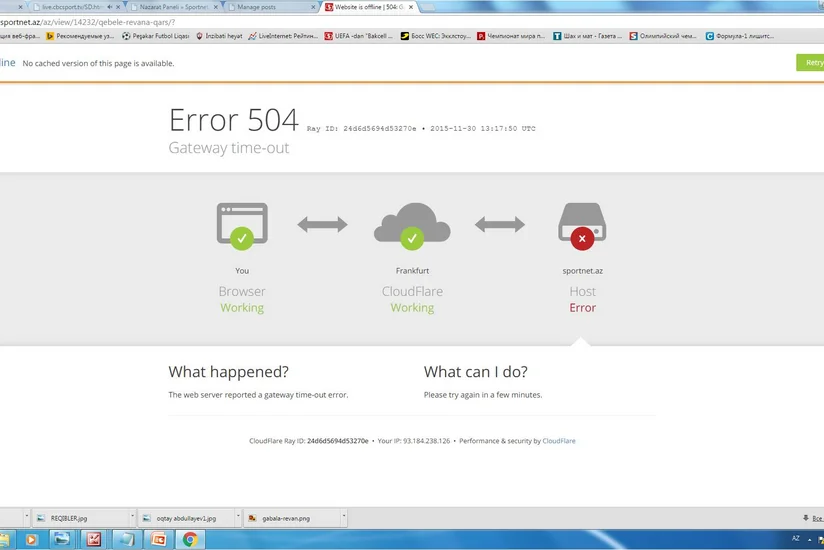Click the Frankfurt location label
Screen dimensions: 824x550
(412, 271)
